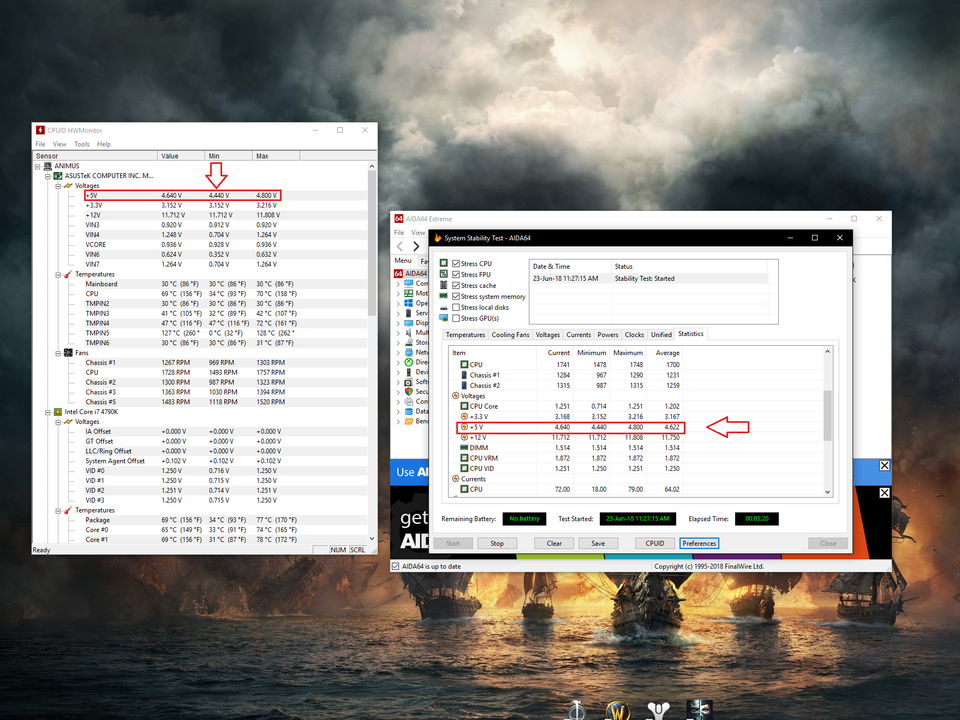Open the Help menu in HWMonitor

[x=104, y=144]
